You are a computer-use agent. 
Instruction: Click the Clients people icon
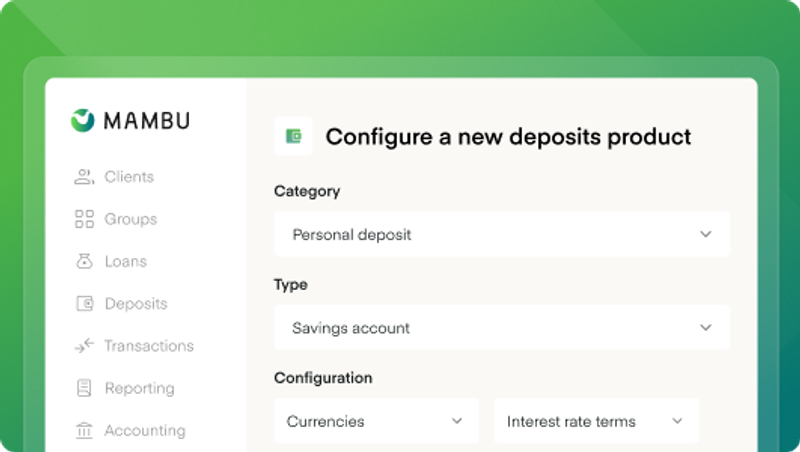(x=84, y=177)
